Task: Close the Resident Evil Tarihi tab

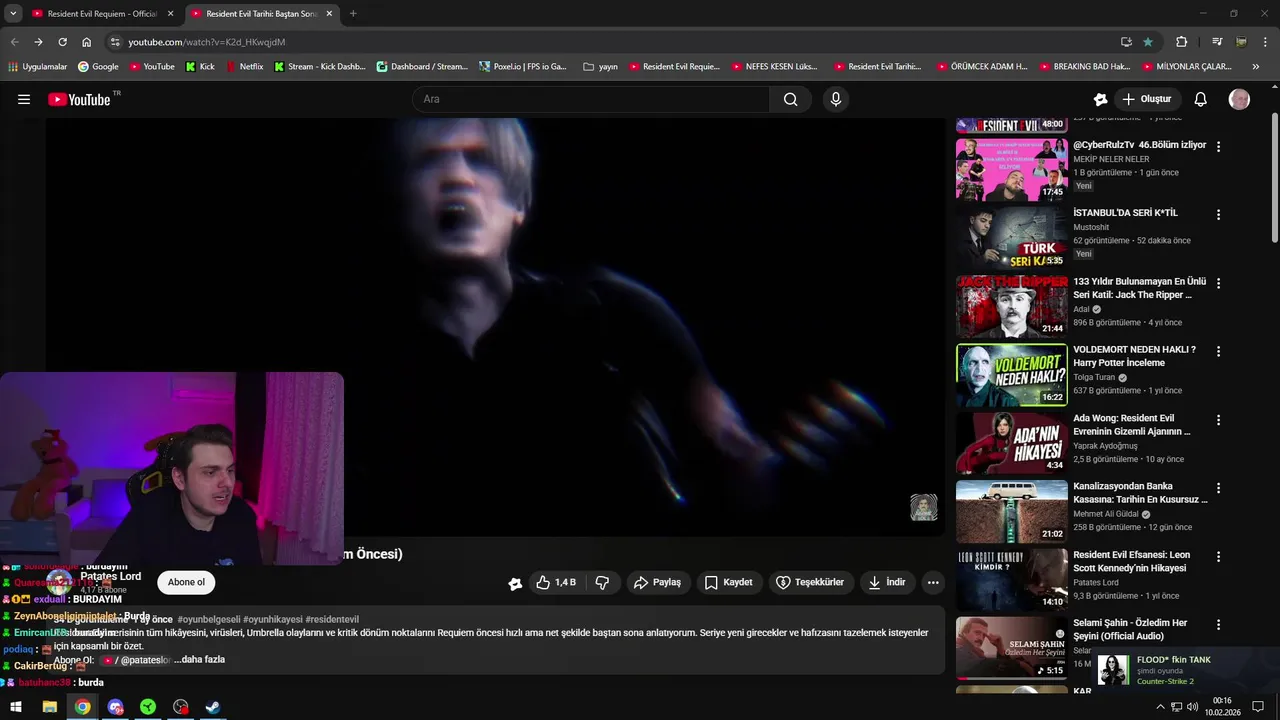Action: [329, 14]
